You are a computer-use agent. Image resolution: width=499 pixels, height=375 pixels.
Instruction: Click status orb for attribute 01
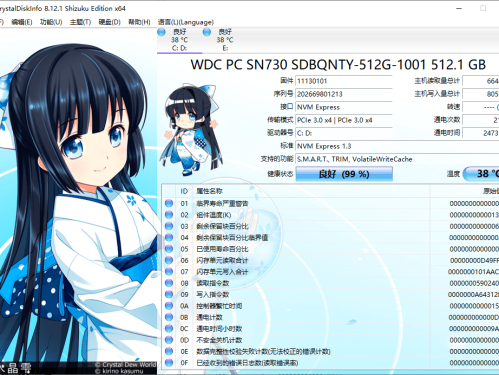169,203
